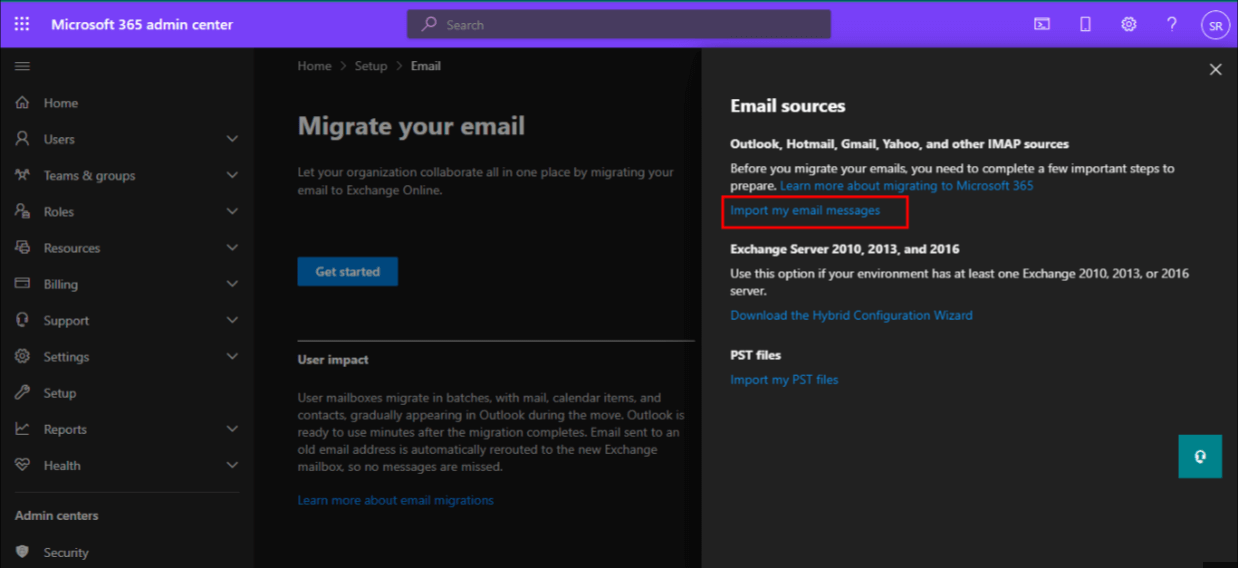Open the SR account avatar
The image size is (1238, 568).
pyautogui.click(x=1215, y=25)
